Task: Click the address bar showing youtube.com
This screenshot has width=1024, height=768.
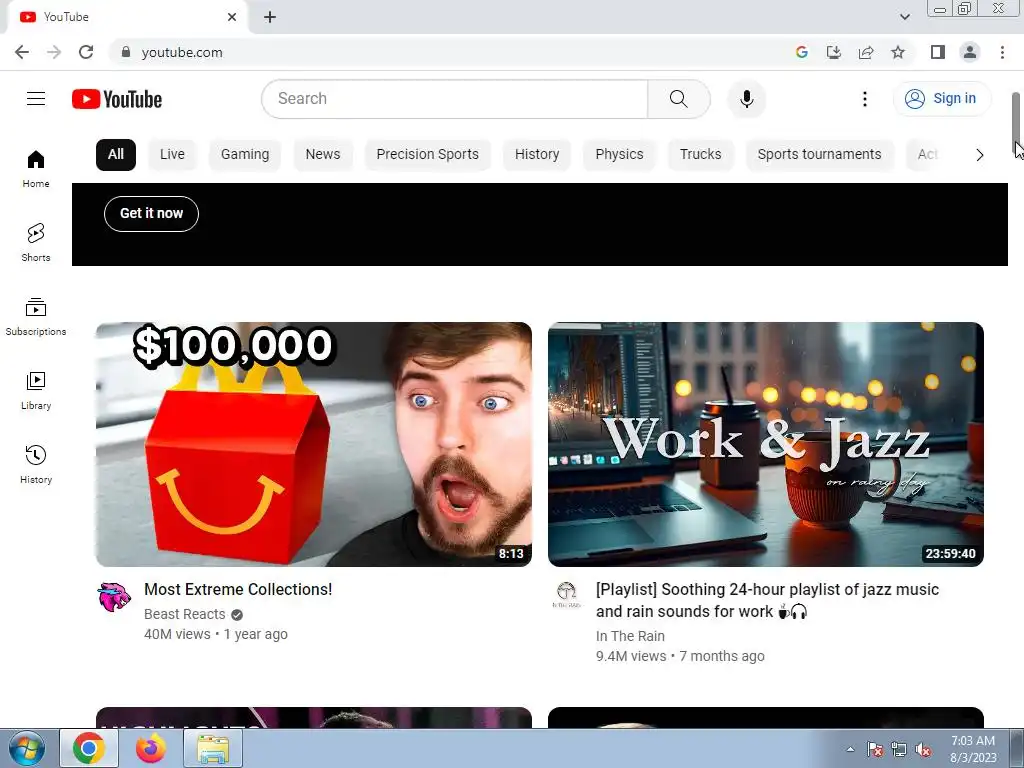Action: point(451,52)
